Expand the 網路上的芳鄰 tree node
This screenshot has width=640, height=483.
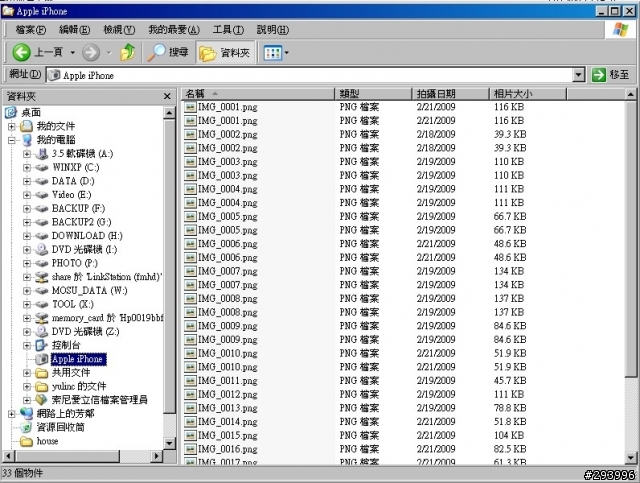click(x=12, y=414)
